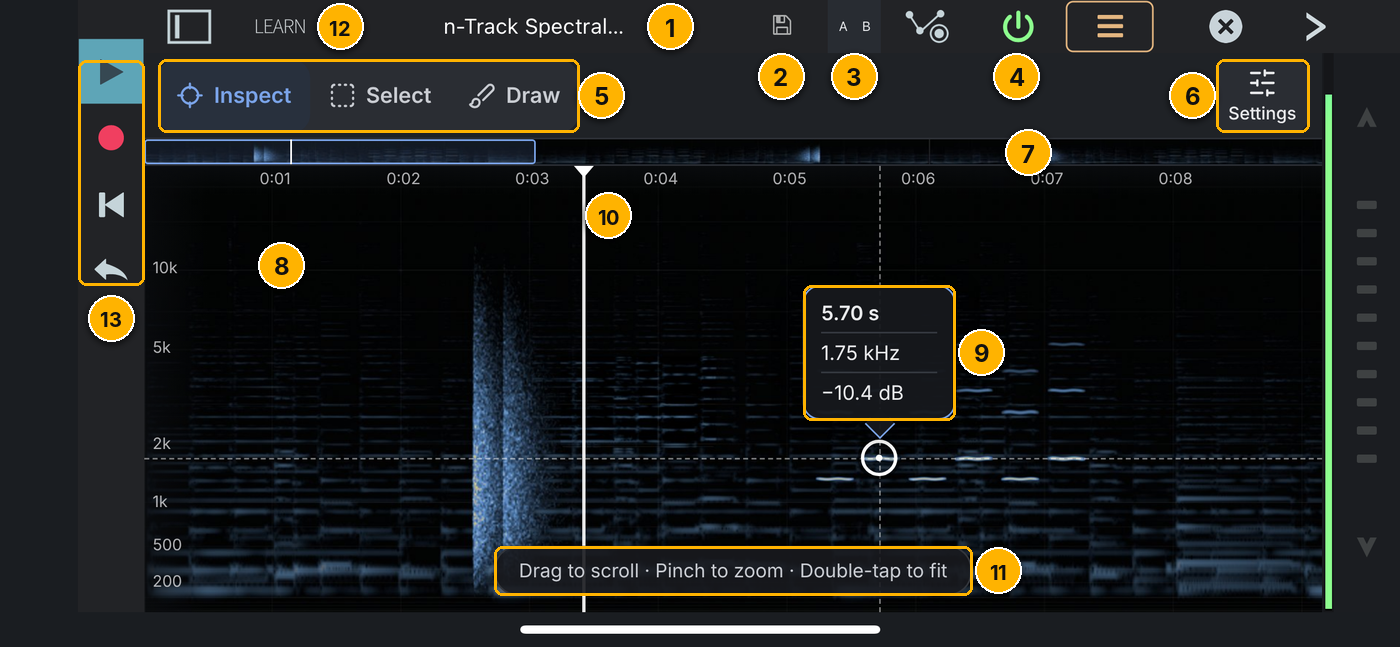Click the down arrow on right strip
Viewport: 1400px width, 647px height.
(1366, 546)
